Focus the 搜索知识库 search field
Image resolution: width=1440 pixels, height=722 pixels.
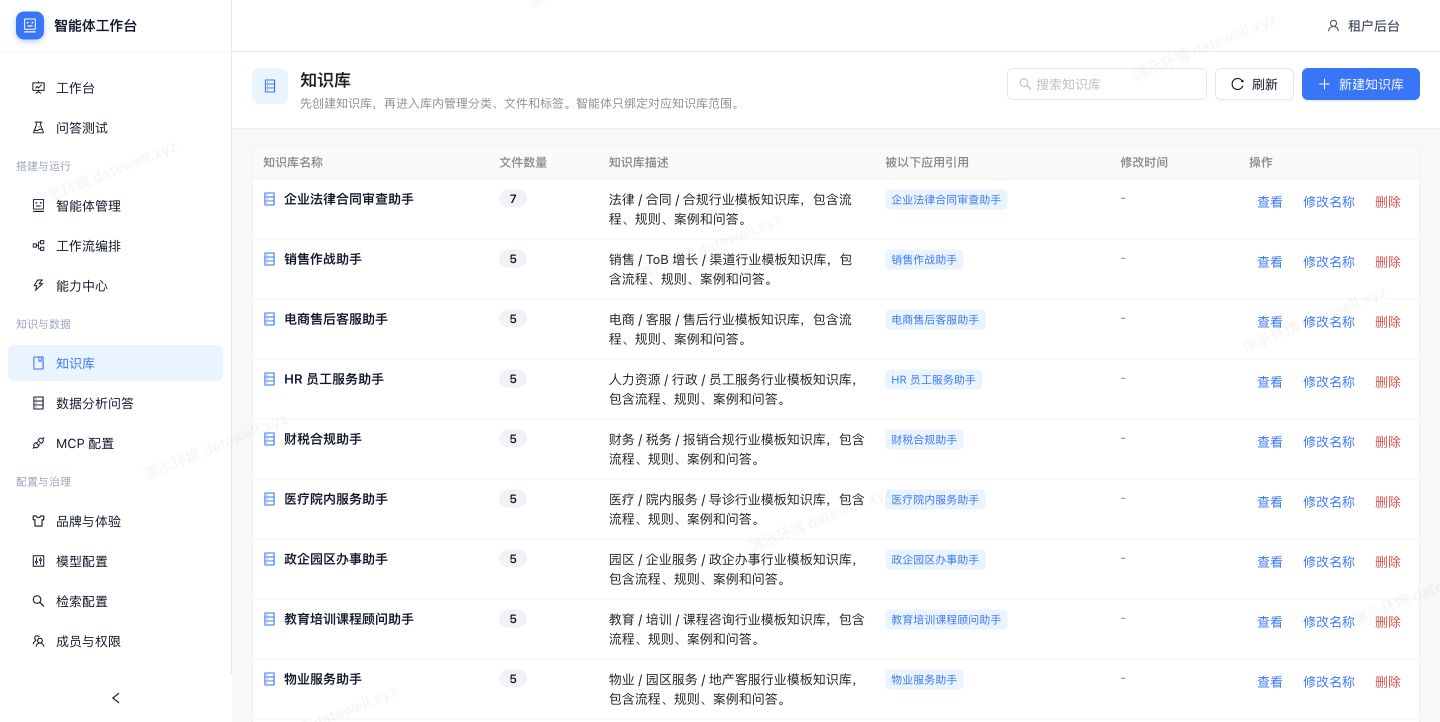pos(1107,84)
